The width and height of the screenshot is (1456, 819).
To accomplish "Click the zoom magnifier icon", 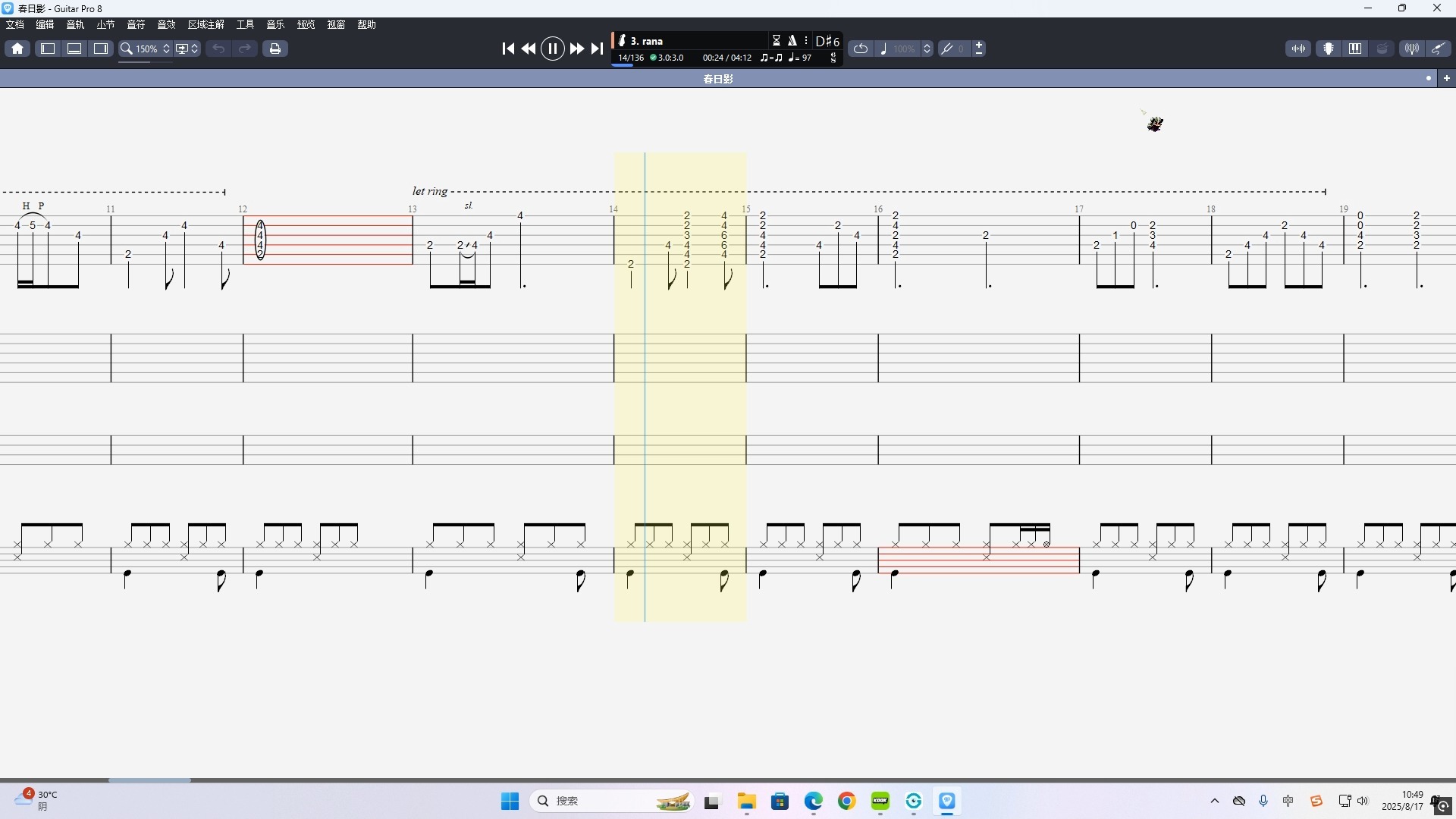I will (127, 49).
